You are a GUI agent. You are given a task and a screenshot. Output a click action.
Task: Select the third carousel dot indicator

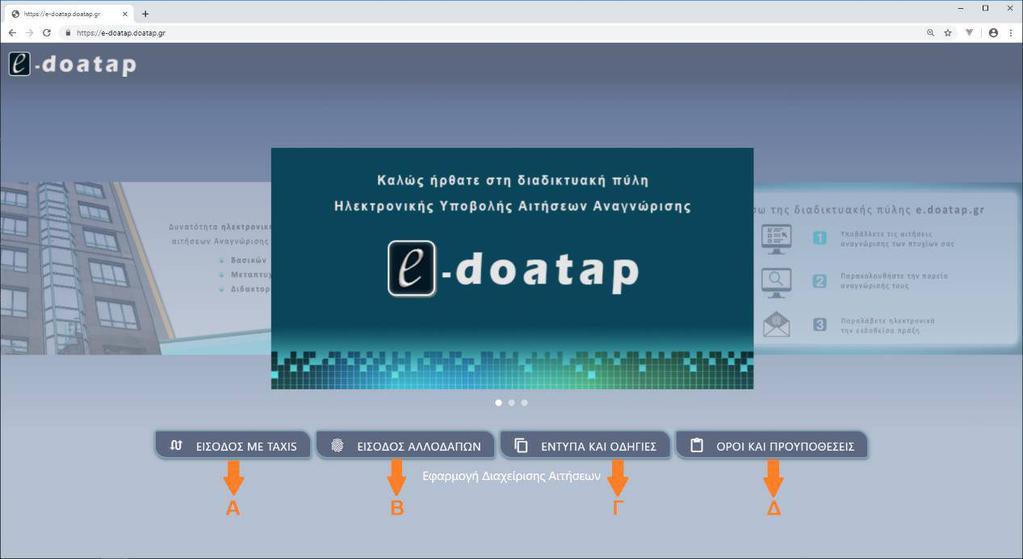525,403
